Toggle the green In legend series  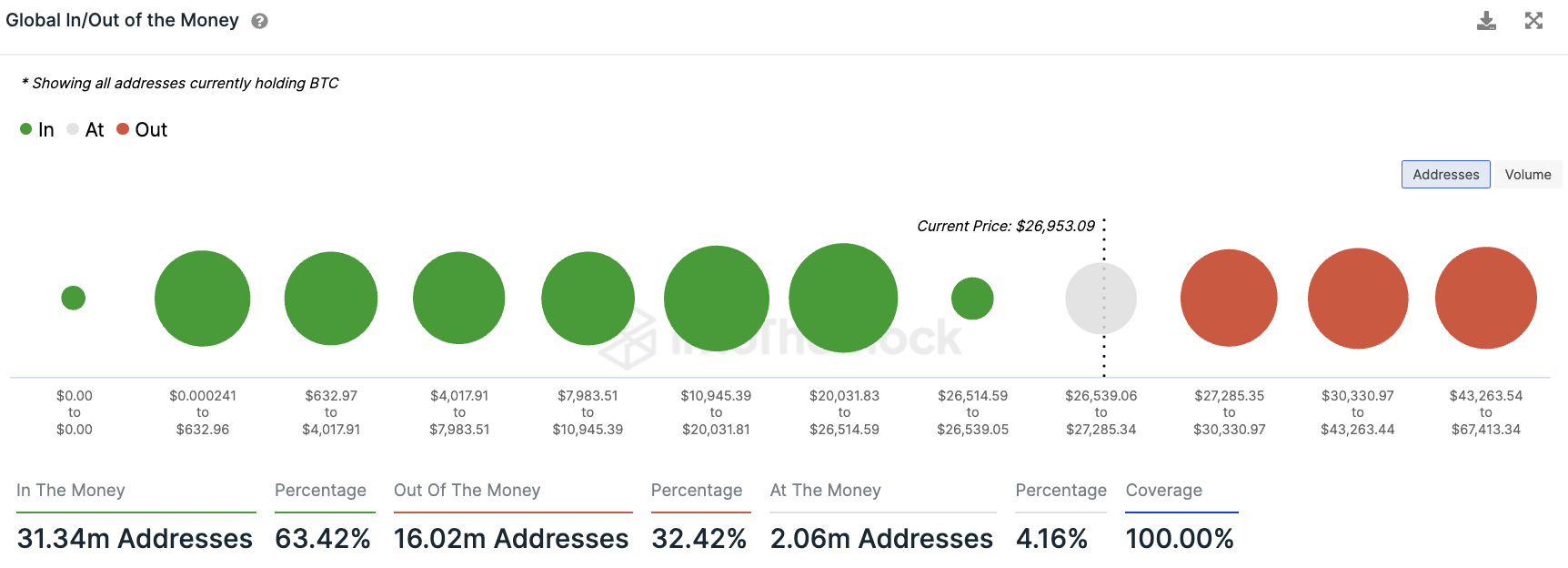pos(37,129)
